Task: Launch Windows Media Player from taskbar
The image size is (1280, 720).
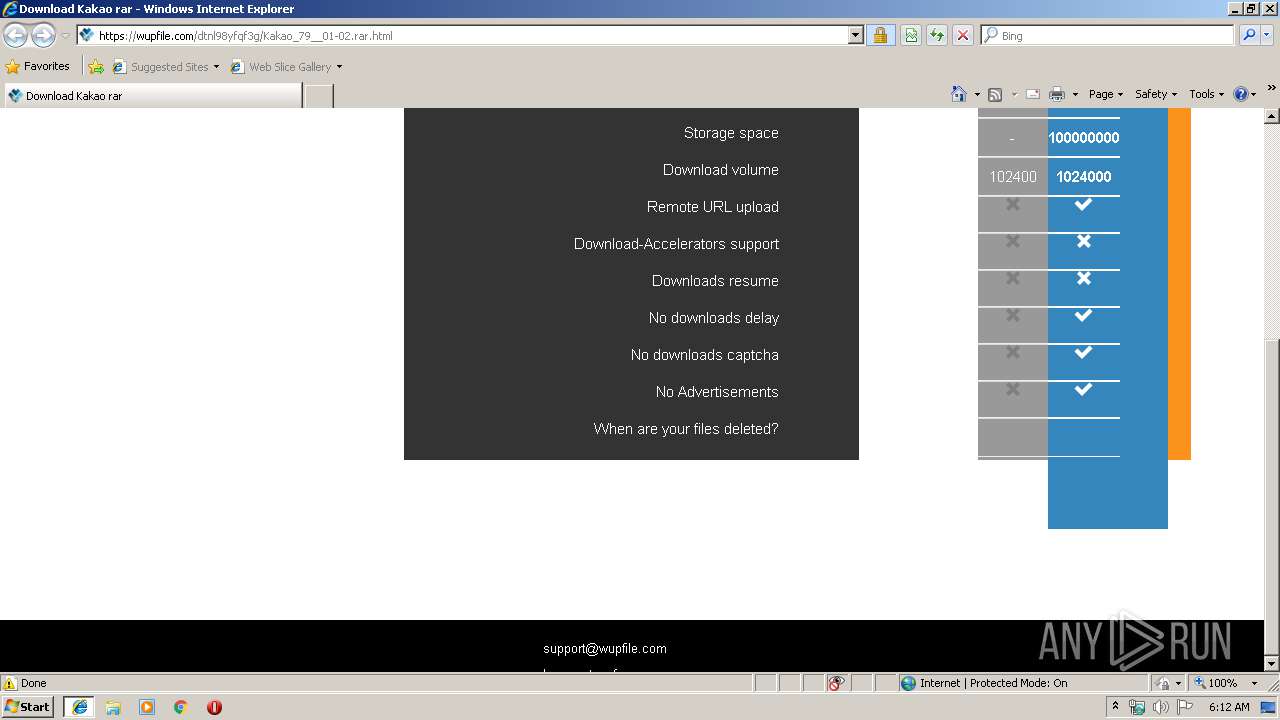Action: [x=147, y=707]
